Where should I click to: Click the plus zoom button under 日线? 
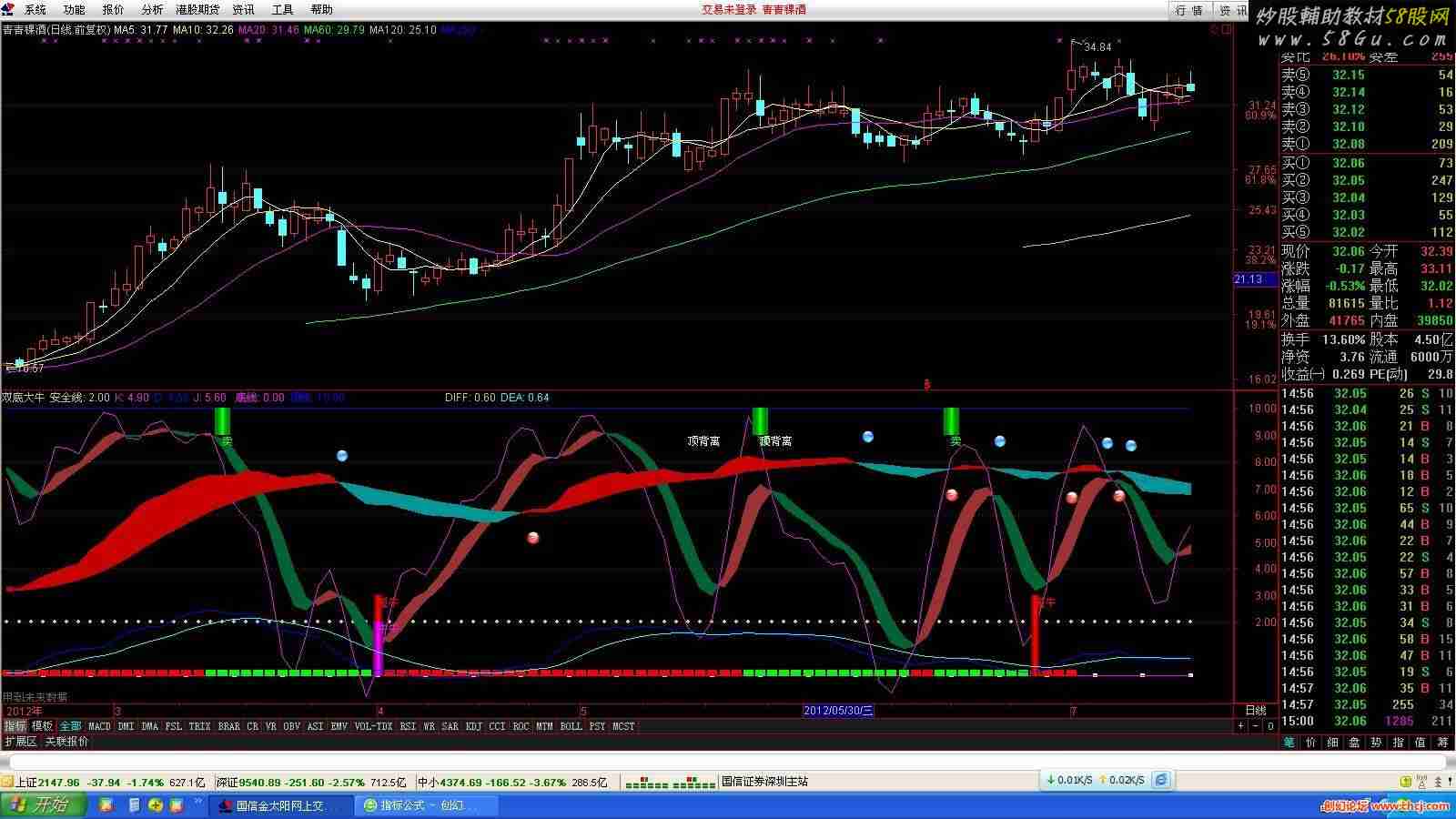(x=1239, y=726)
